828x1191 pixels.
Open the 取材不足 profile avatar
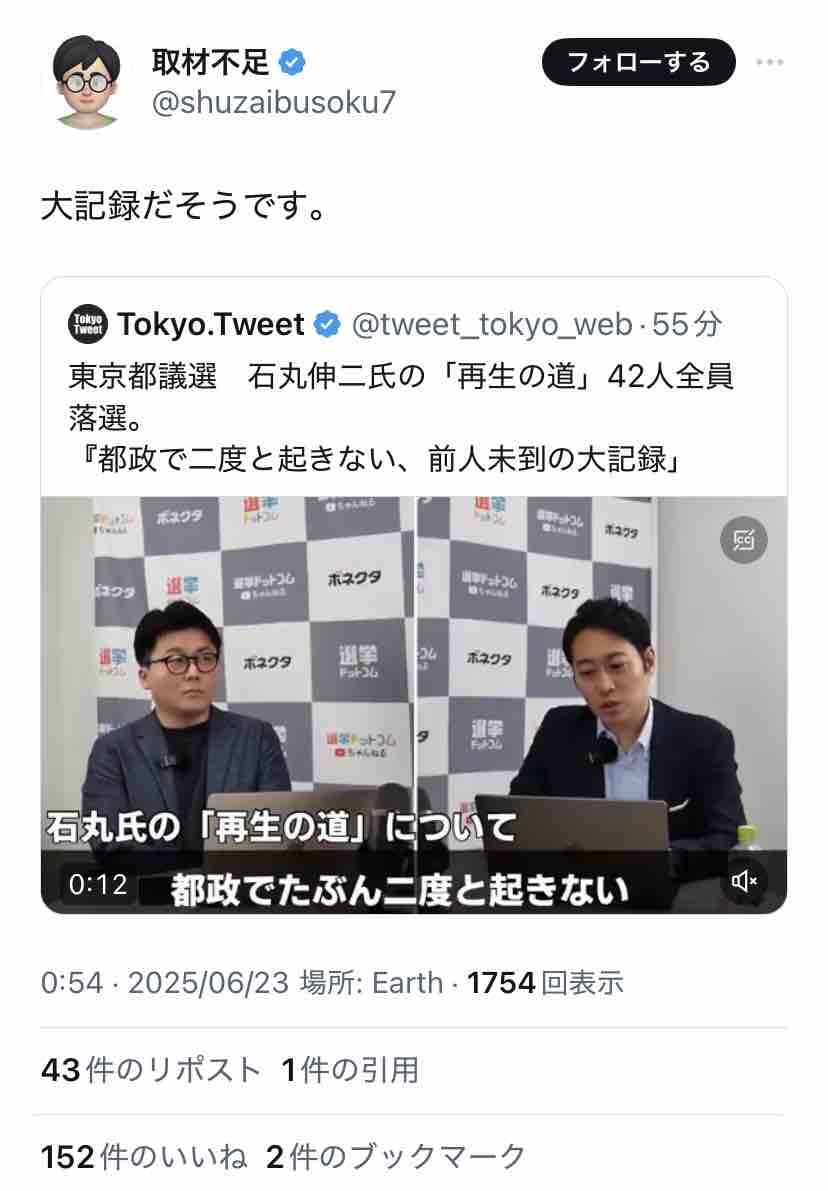(x=87, y=81)
